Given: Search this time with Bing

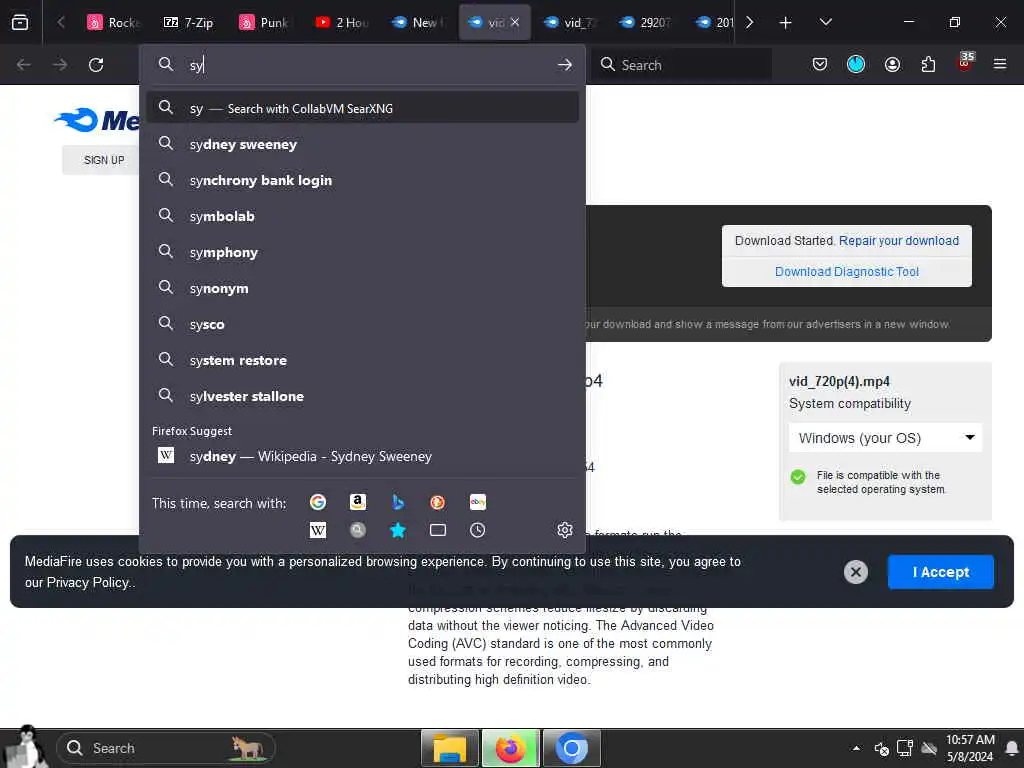Looking at the screenshot, I should [398, 502].
